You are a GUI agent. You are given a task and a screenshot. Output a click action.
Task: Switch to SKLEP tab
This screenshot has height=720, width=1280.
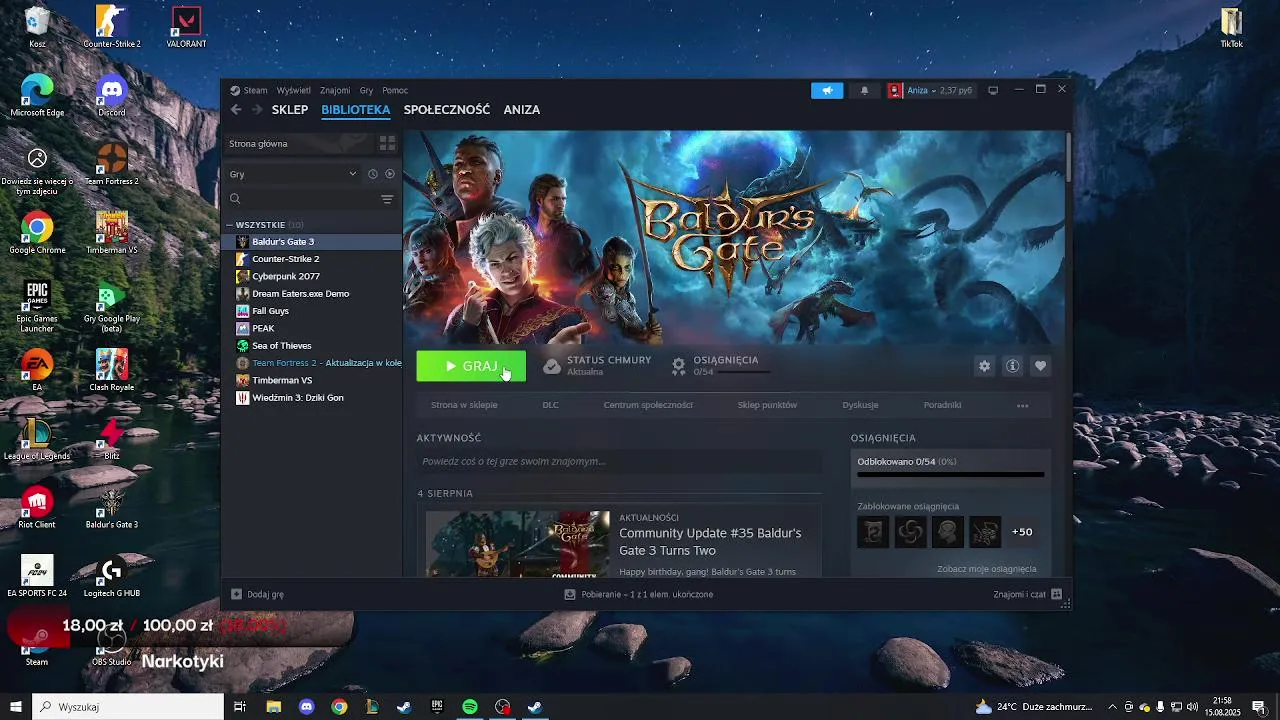pos(290,110)
